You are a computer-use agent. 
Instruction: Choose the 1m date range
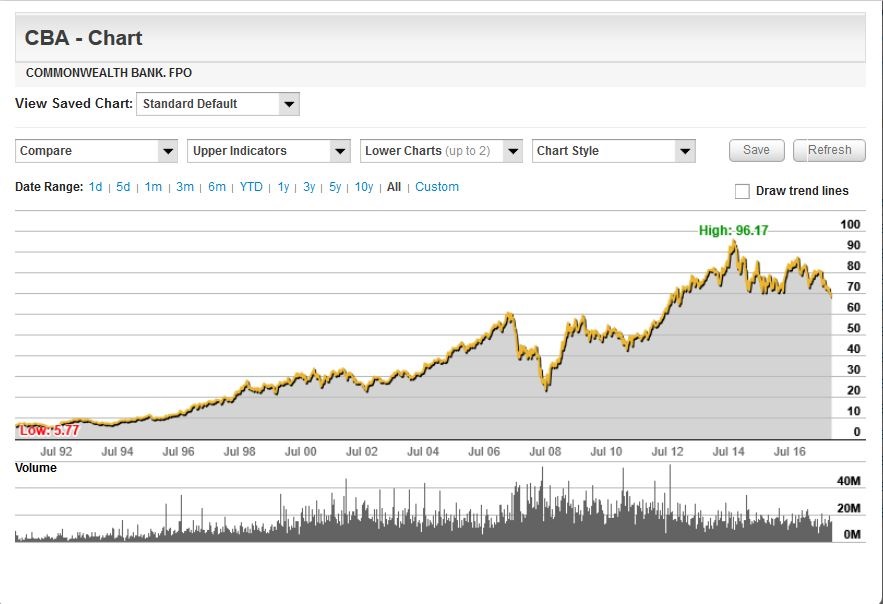(153, 187)
